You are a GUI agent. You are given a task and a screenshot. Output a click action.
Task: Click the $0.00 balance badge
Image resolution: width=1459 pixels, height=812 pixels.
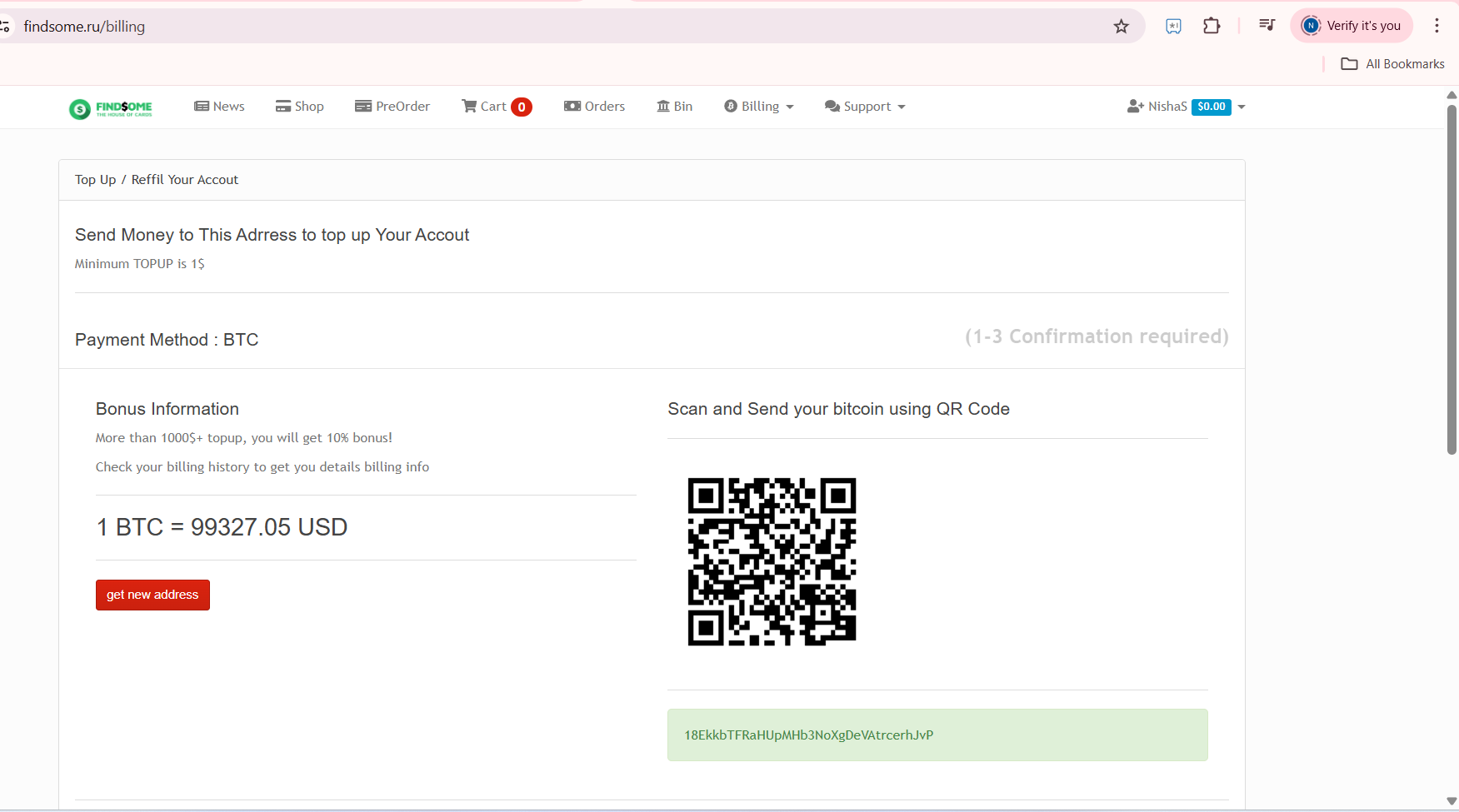(x=1212, y=107)
